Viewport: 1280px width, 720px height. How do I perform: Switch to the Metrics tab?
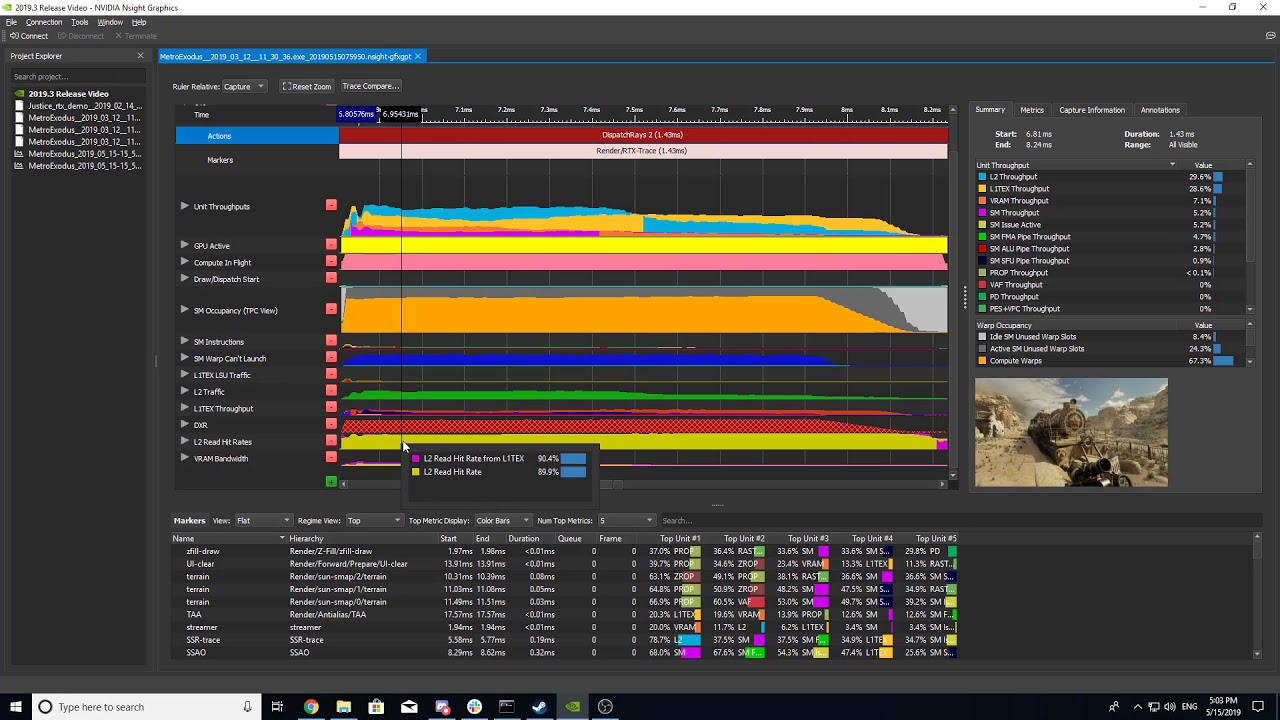[1032, 110]
